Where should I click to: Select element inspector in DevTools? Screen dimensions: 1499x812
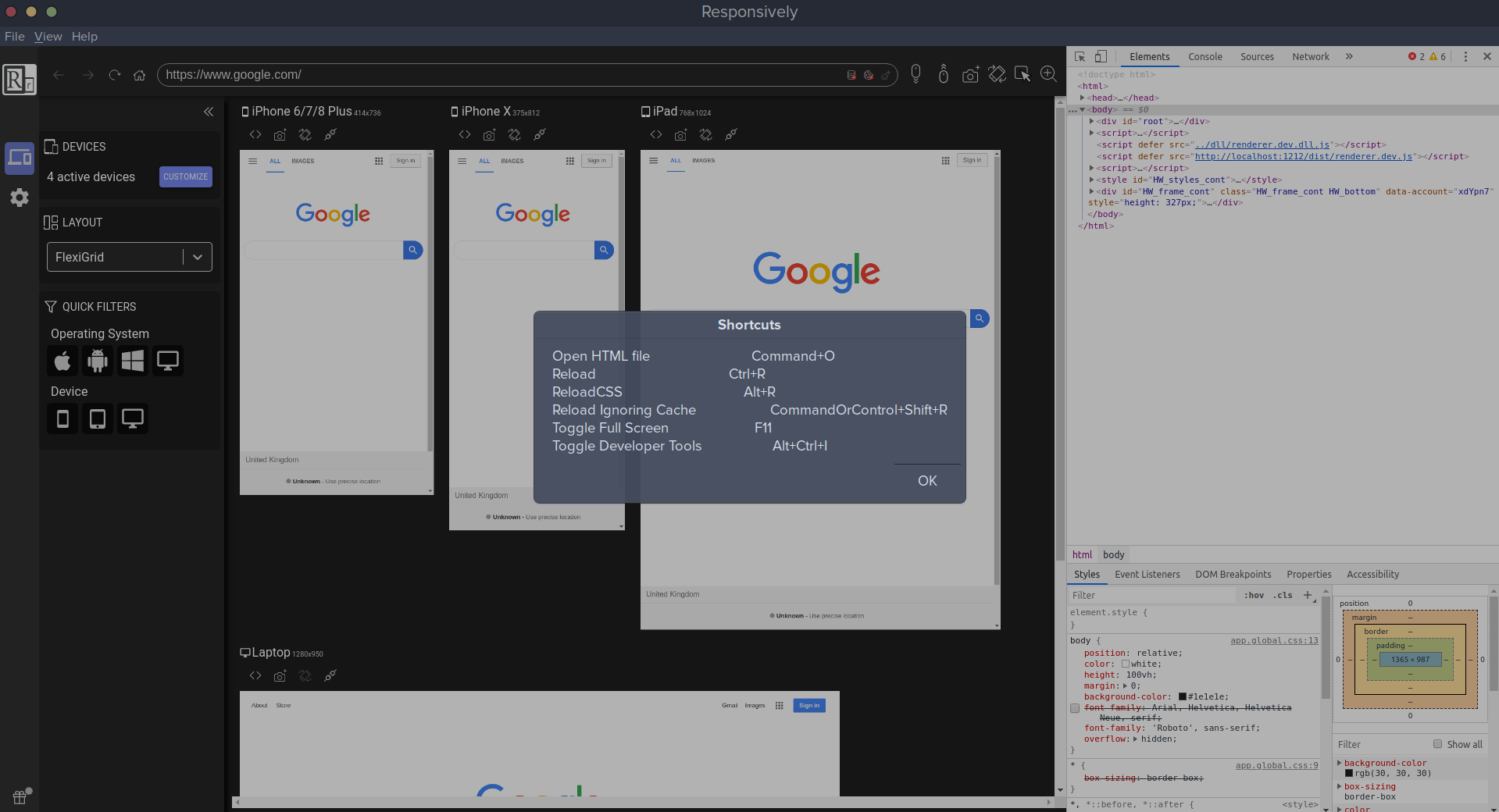pyautogui.click(x=1080, y=57)
